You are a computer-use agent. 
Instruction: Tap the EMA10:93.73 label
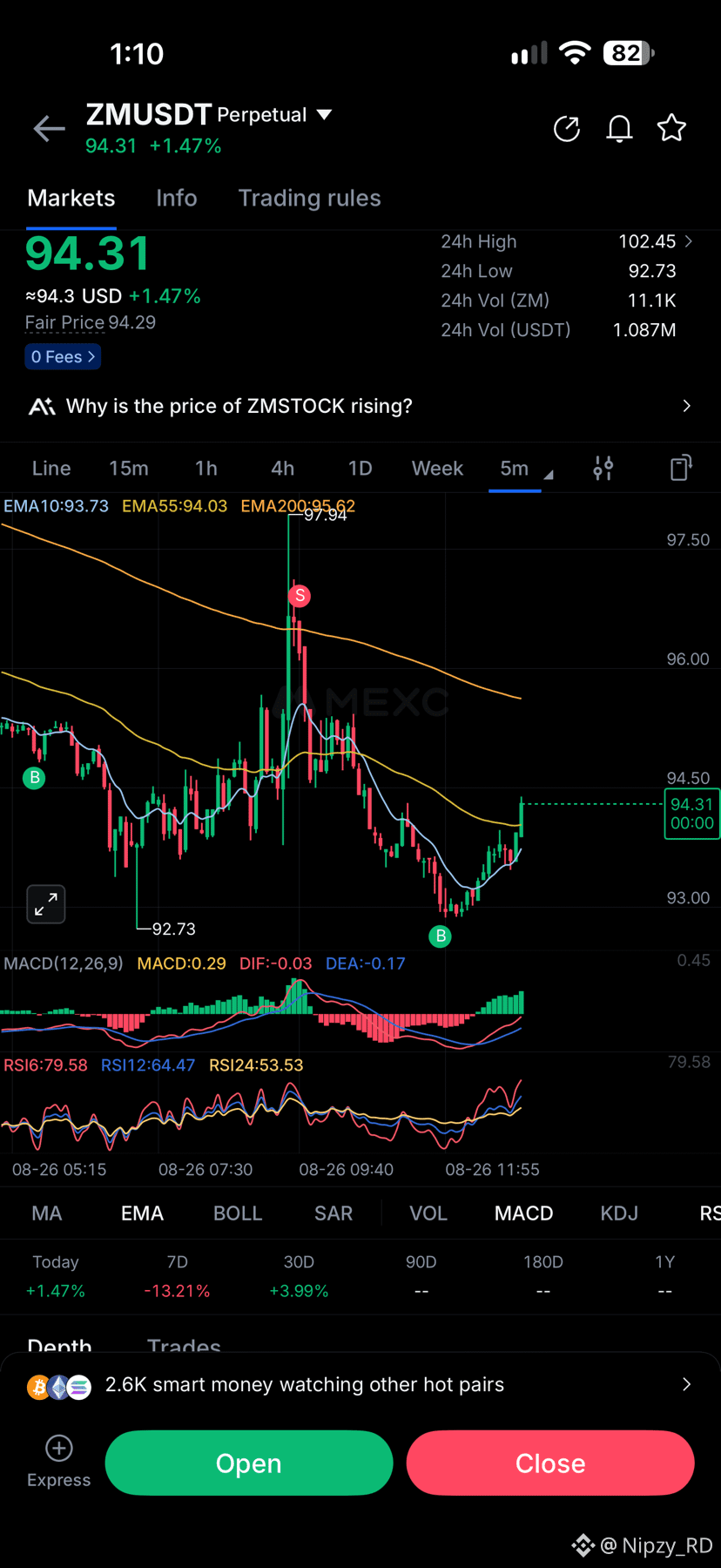point(56,506)
